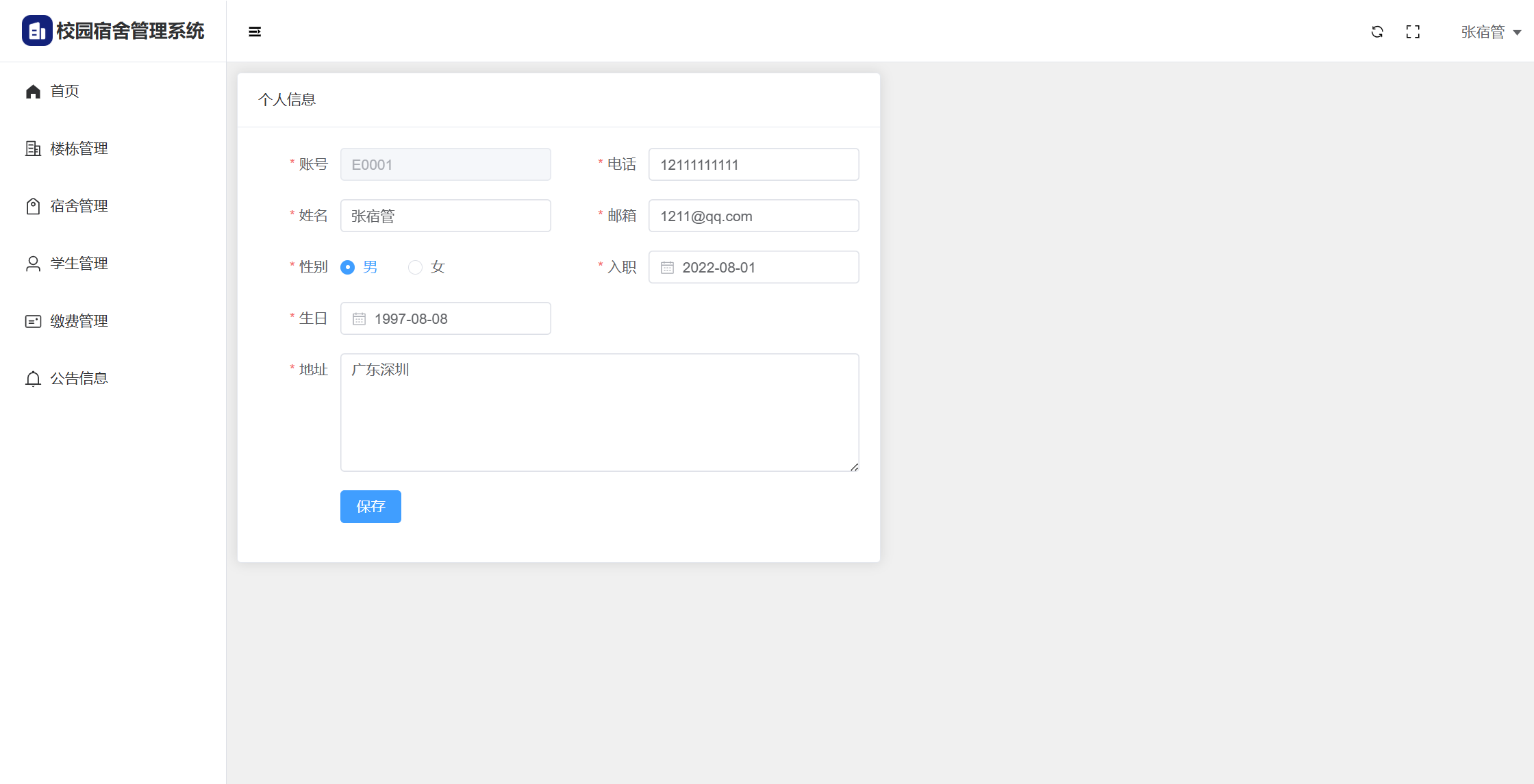Click the bell icon beside 公告信息
The width and height of the screenshot is (1534, 784).
(33, 379)
